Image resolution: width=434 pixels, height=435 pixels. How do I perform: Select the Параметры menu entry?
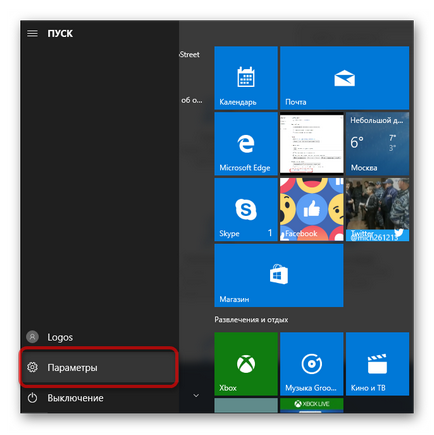[99, 367]
